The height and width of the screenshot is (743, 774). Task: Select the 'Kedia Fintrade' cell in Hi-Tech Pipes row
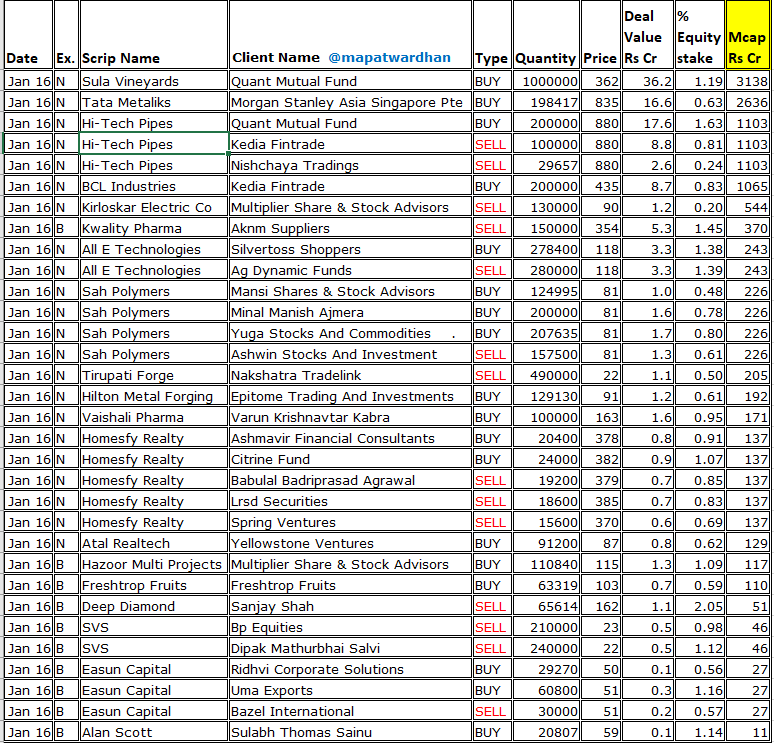(x=350, y=144)
